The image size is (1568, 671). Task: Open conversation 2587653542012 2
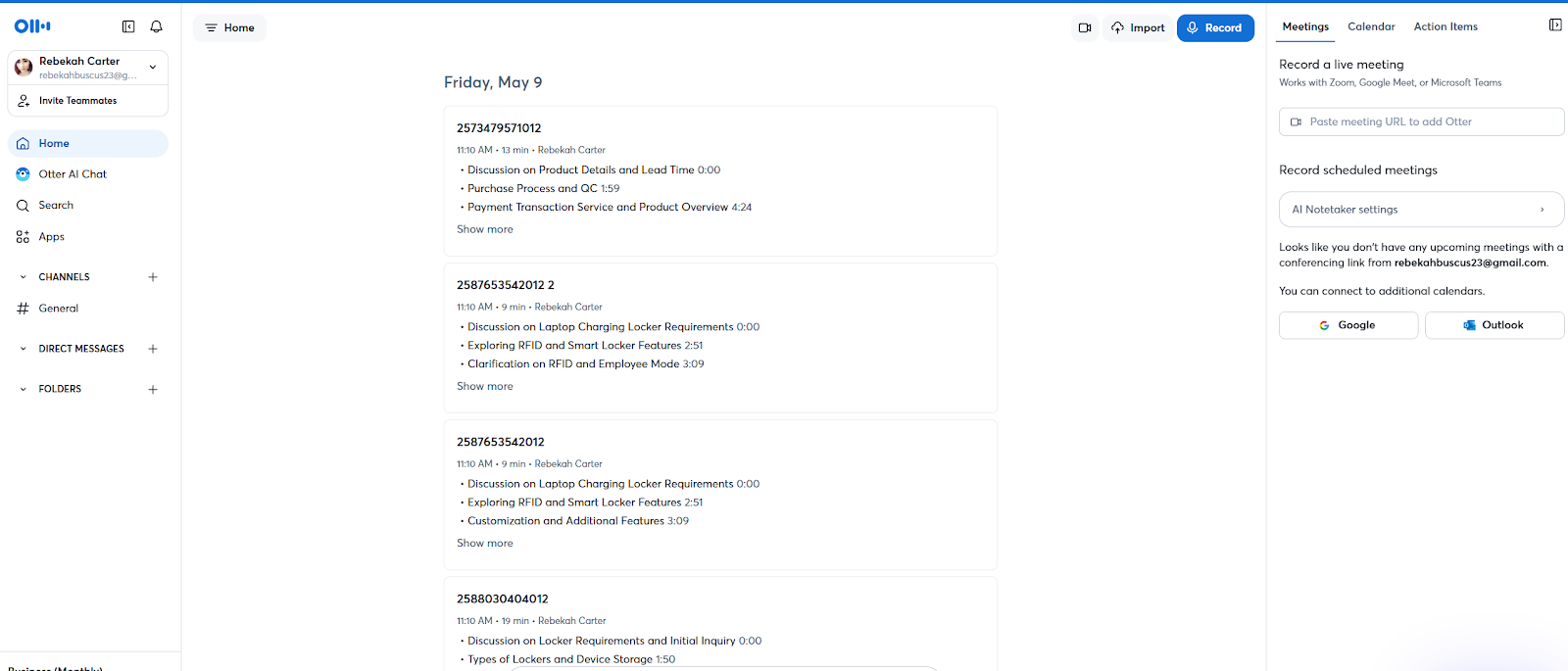tap(506, 285)
